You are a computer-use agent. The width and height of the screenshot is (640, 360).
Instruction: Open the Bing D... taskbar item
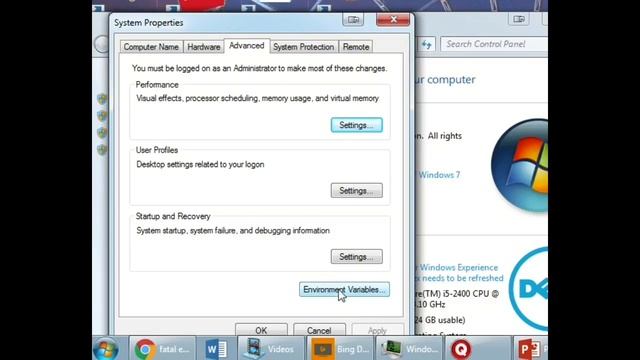340,349
